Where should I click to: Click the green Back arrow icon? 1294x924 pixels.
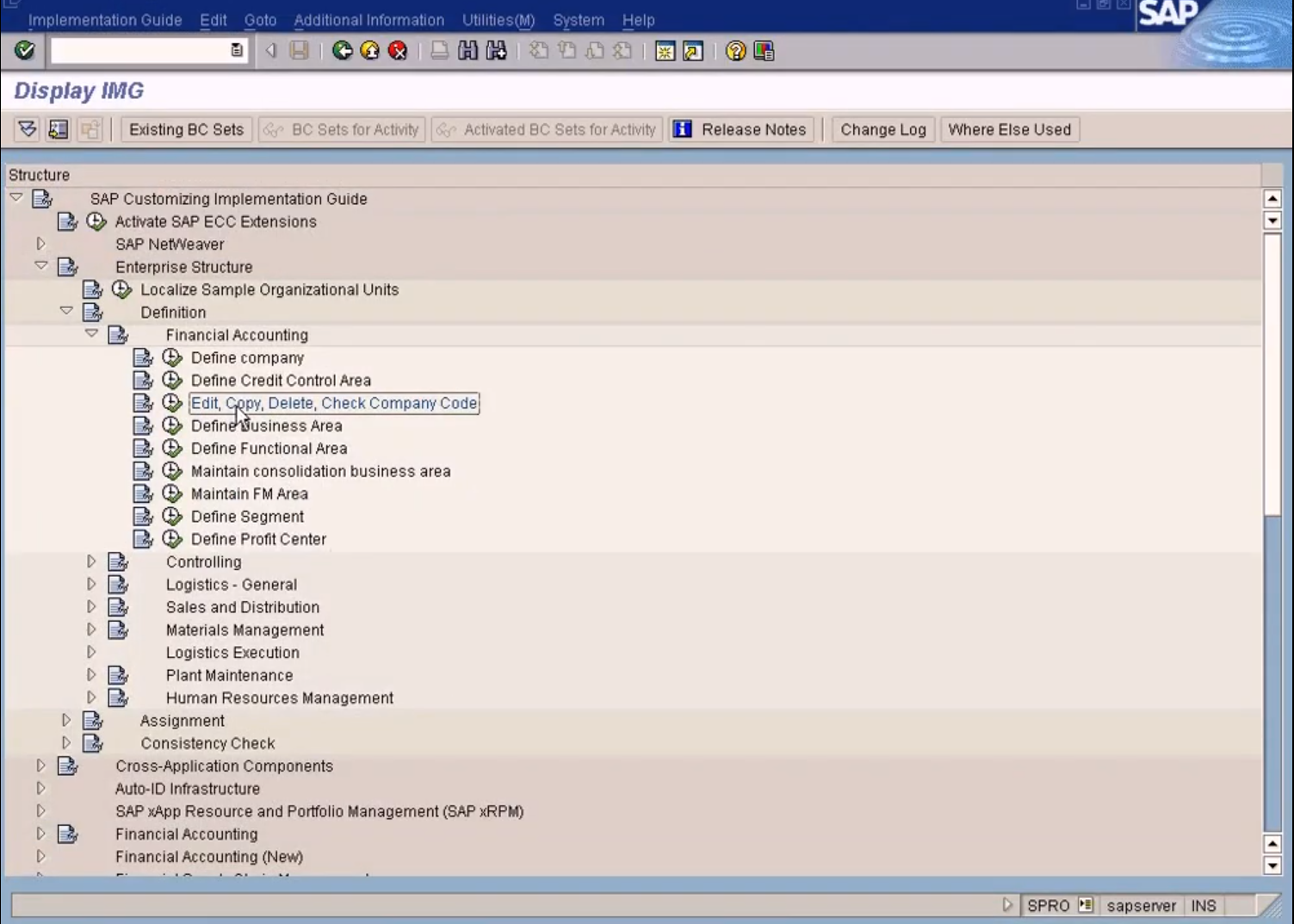click(343, 51)
